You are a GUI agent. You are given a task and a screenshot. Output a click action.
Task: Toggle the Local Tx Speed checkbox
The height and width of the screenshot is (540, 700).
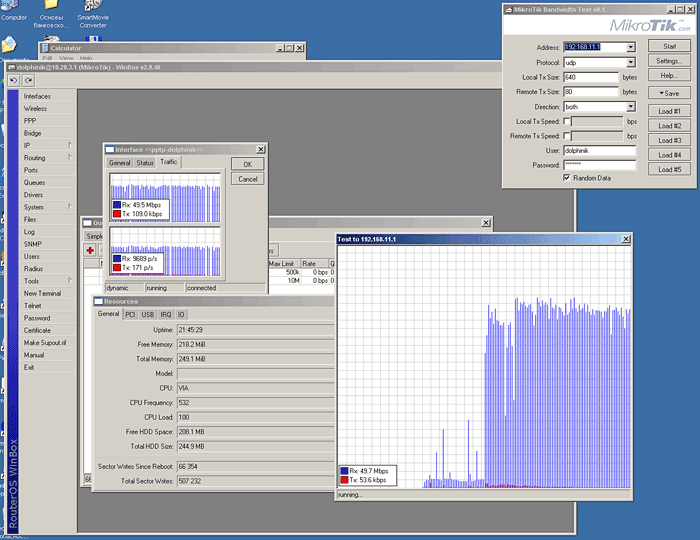click(x=567, y=121)
